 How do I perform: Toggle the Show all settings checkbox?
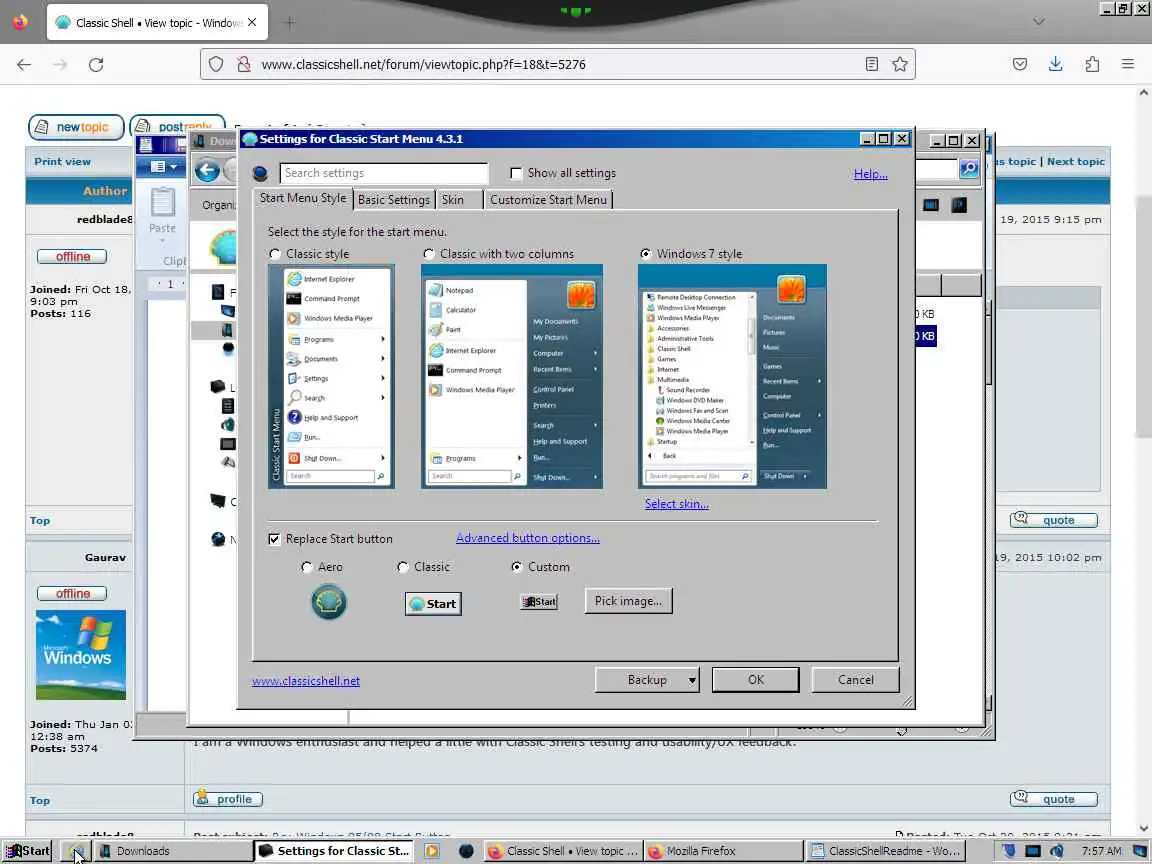pyautogui.click(x=516, y=173)
